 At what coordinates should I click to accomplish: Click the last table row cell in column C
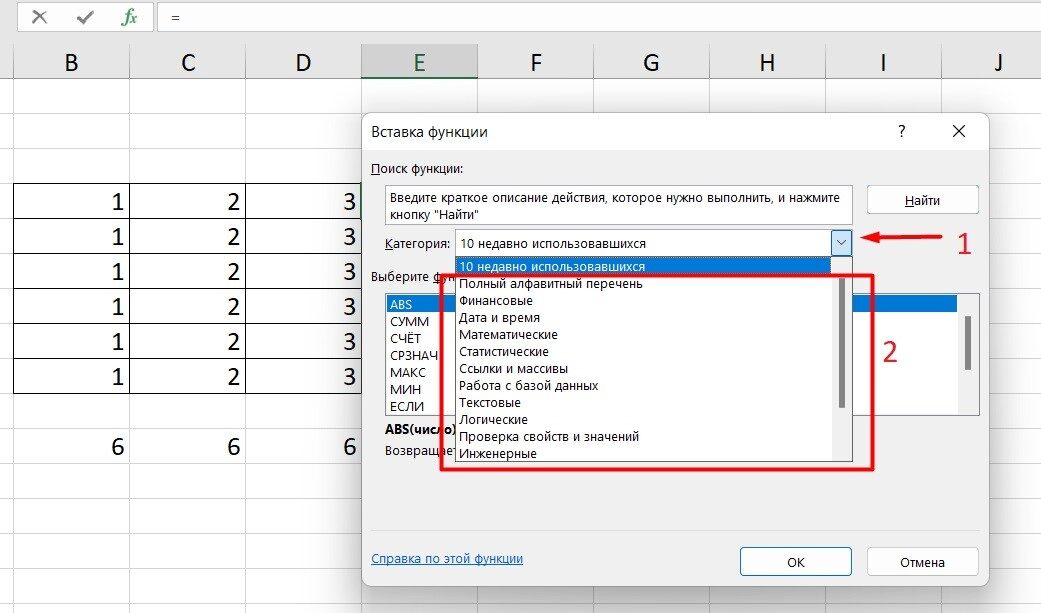[x=187, y=376]
